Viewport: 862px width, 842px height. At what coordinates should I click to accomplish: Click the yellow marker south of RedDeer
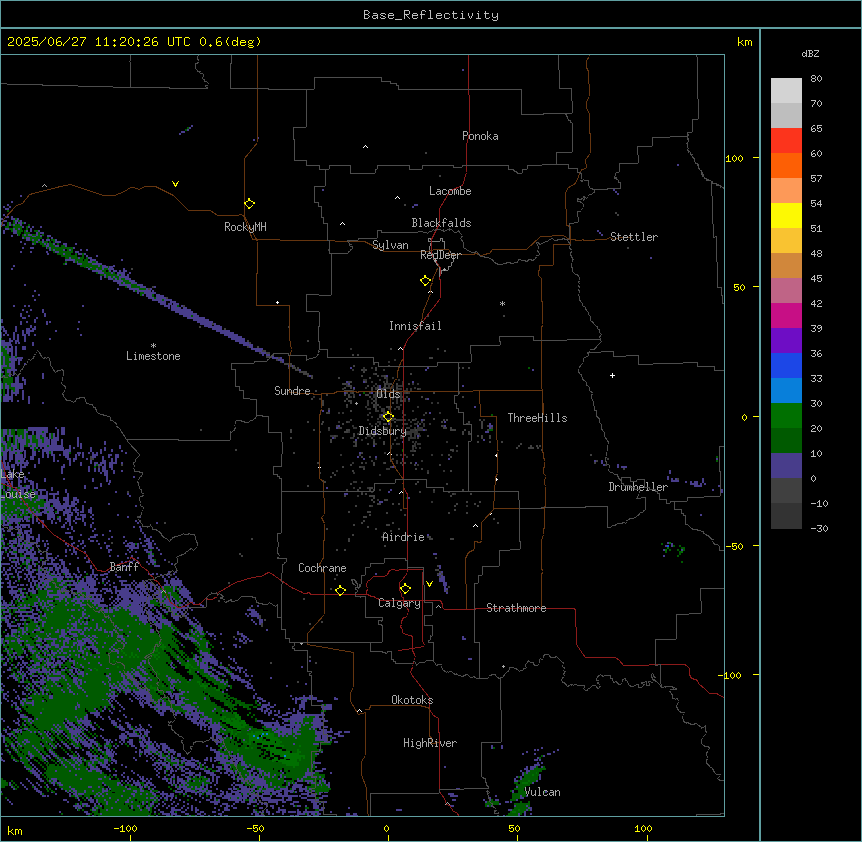pyautogui.click(x=425, y=281)
